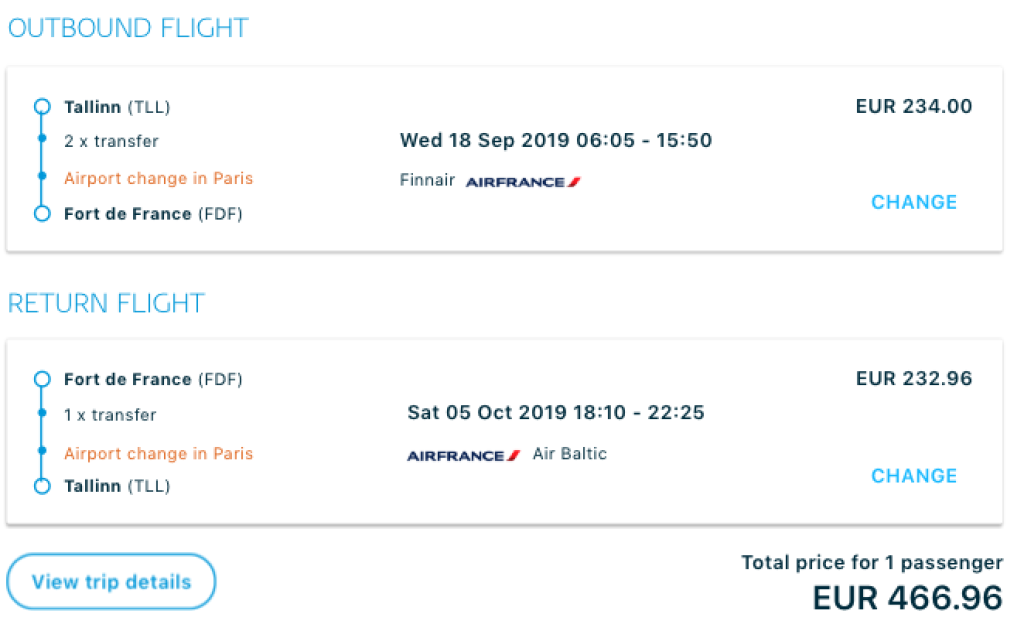Click the Air France logo in return flight

click(x=463, y=456)
